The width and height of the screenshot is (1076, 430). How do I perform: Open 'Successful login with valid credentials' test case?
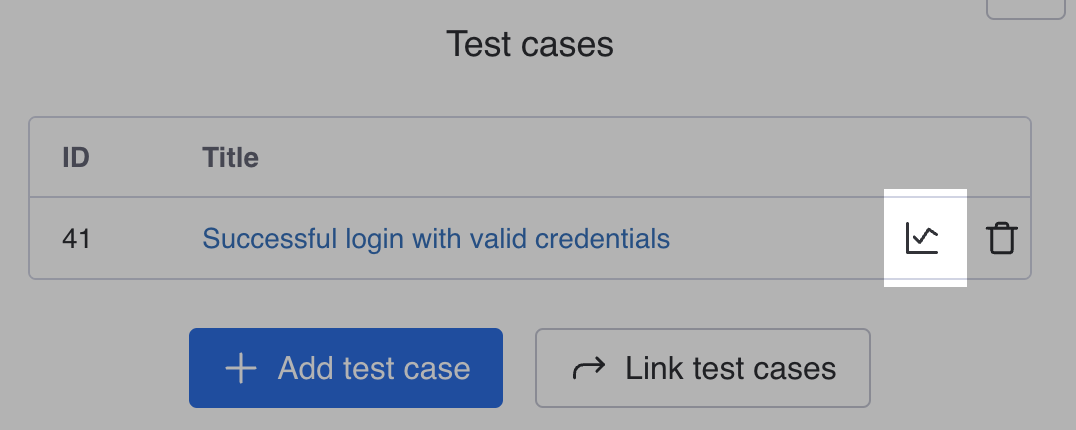[x=436, y=239]
